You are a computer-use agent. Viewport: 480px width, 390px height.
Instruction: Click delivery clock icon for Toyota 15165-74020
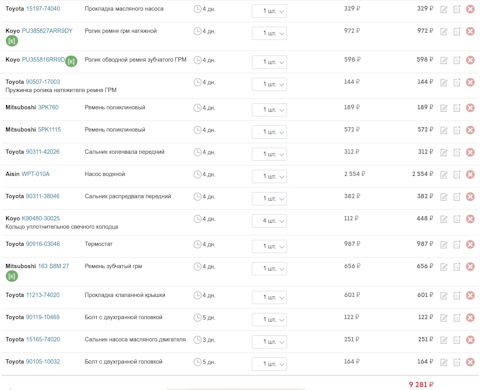click(x=197, y=340)
